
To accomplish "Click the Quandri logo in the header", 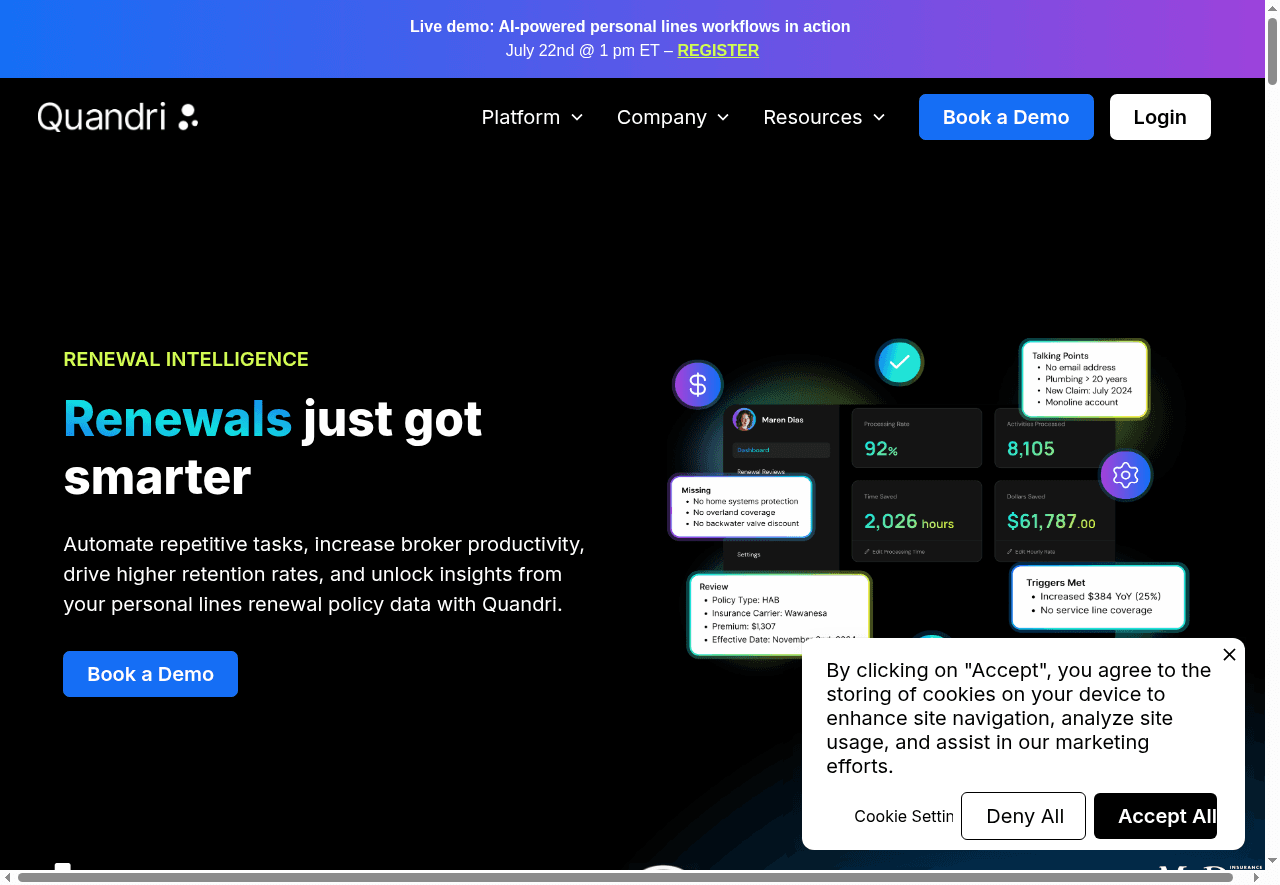I will (x=118, y=117).
